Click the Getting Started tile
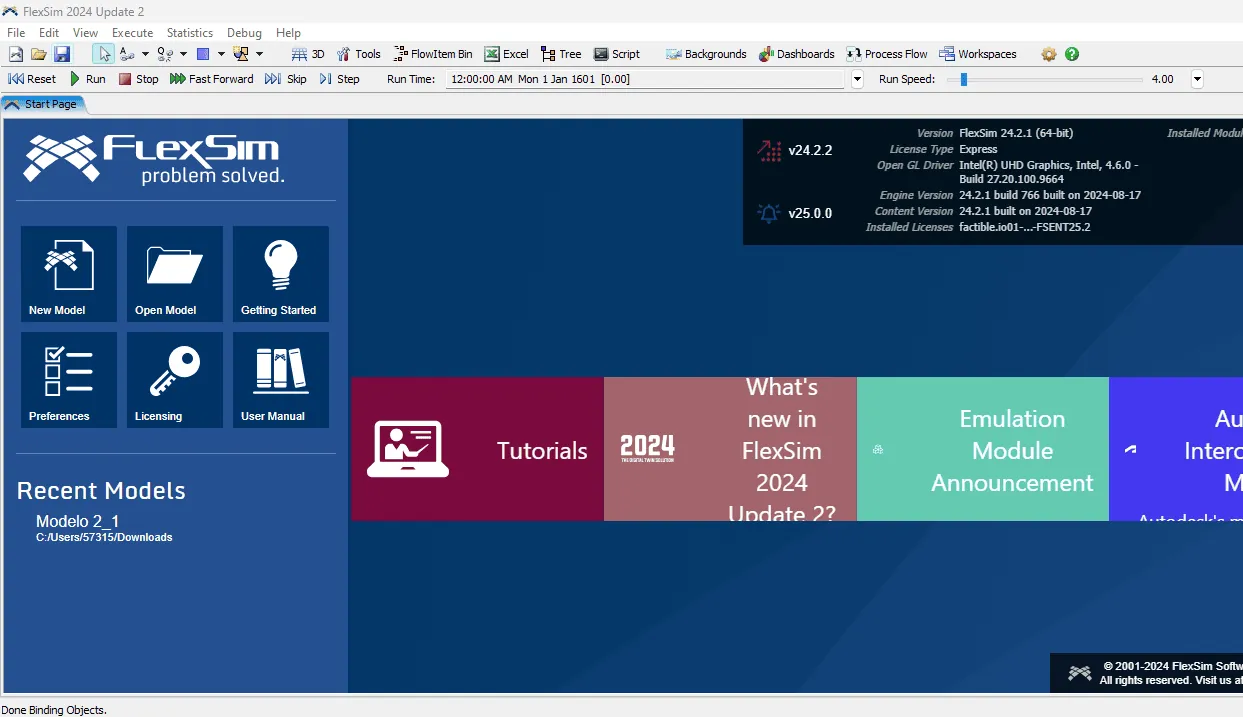Screen dimensions: 1243x717 [281, 274]
